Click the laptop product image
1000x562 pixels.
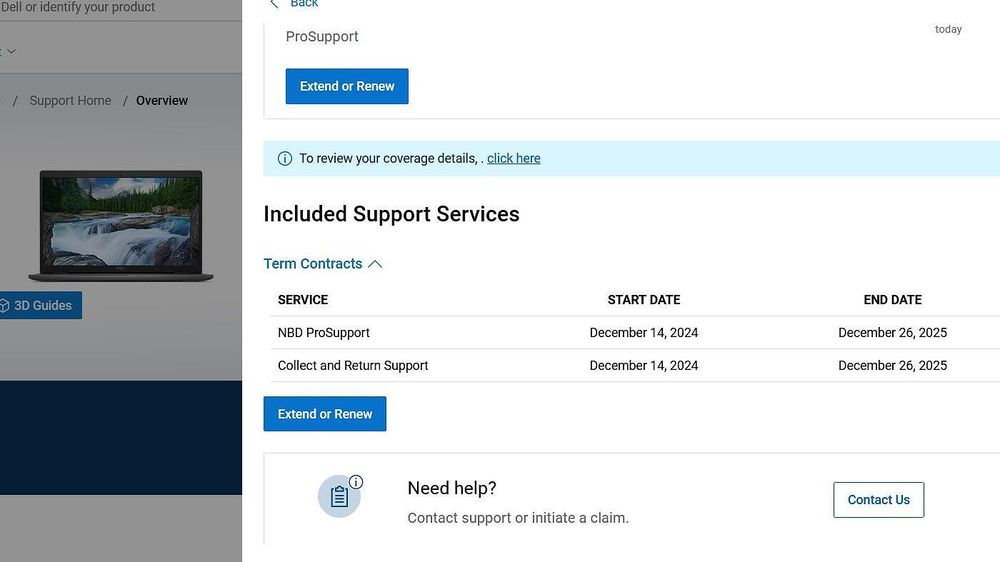tap(120, 225)
